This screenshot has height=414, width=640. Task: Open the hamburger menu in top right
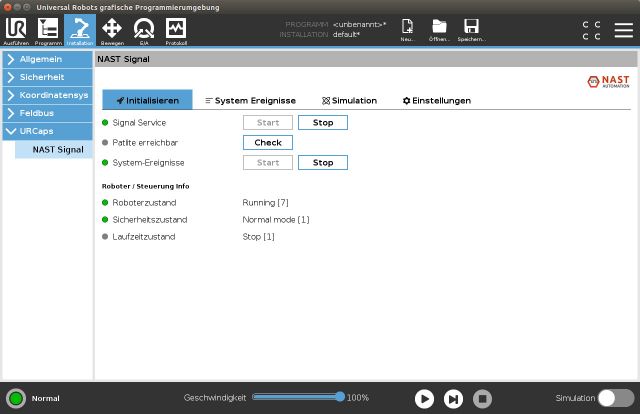(623, 30)
